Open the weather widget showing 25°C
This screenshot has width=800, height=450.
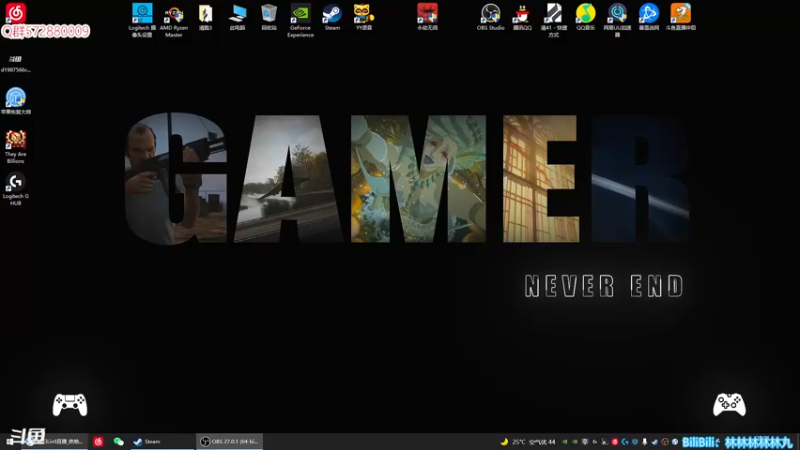(528, 442)
